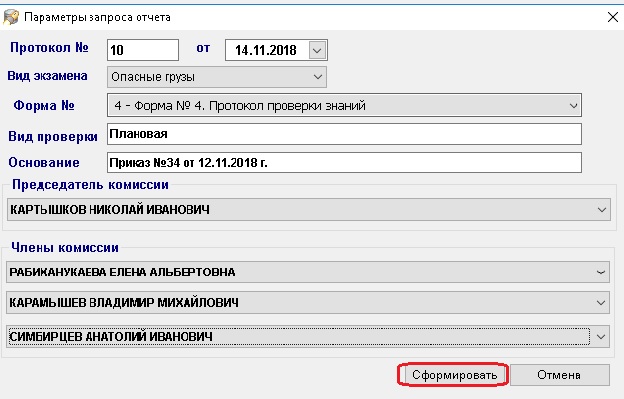This screenshot has height=399, width=624.
Task: Click the "от" label before the date
Action: 203,49
